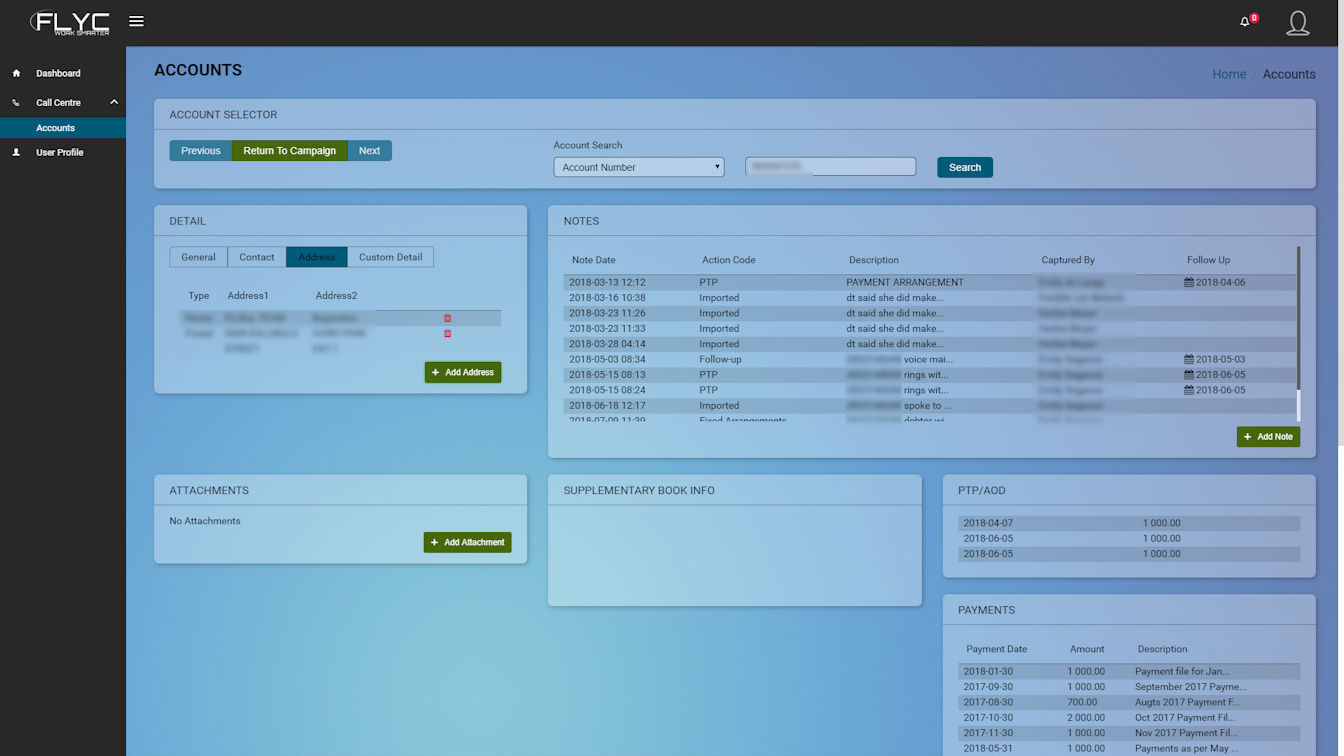Click calendar icon for follow up 2018-05-03

(x=1189, y=360)
